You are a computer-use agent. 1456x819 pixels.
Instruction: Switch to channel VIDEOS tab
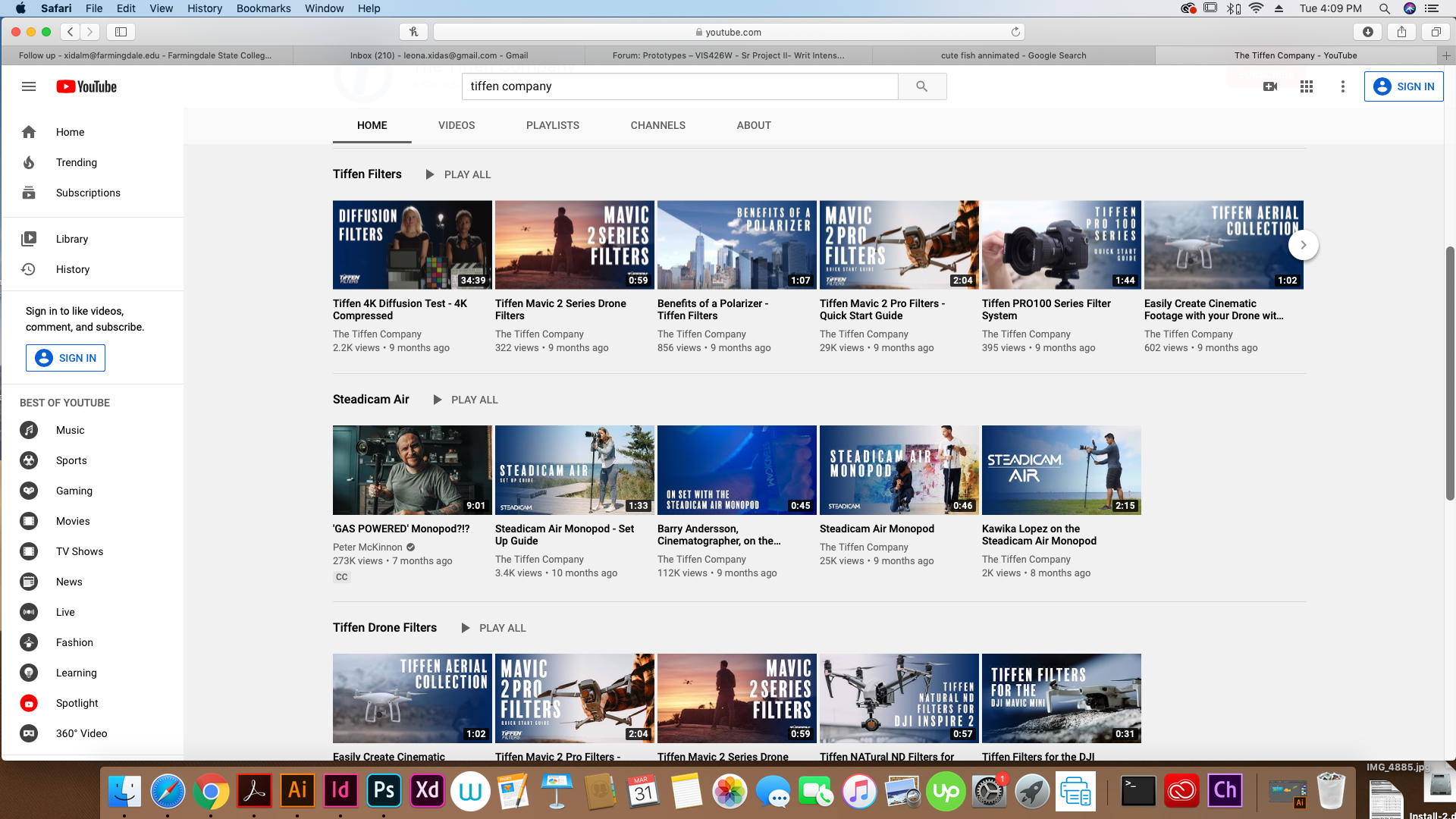tap(457, 125)
